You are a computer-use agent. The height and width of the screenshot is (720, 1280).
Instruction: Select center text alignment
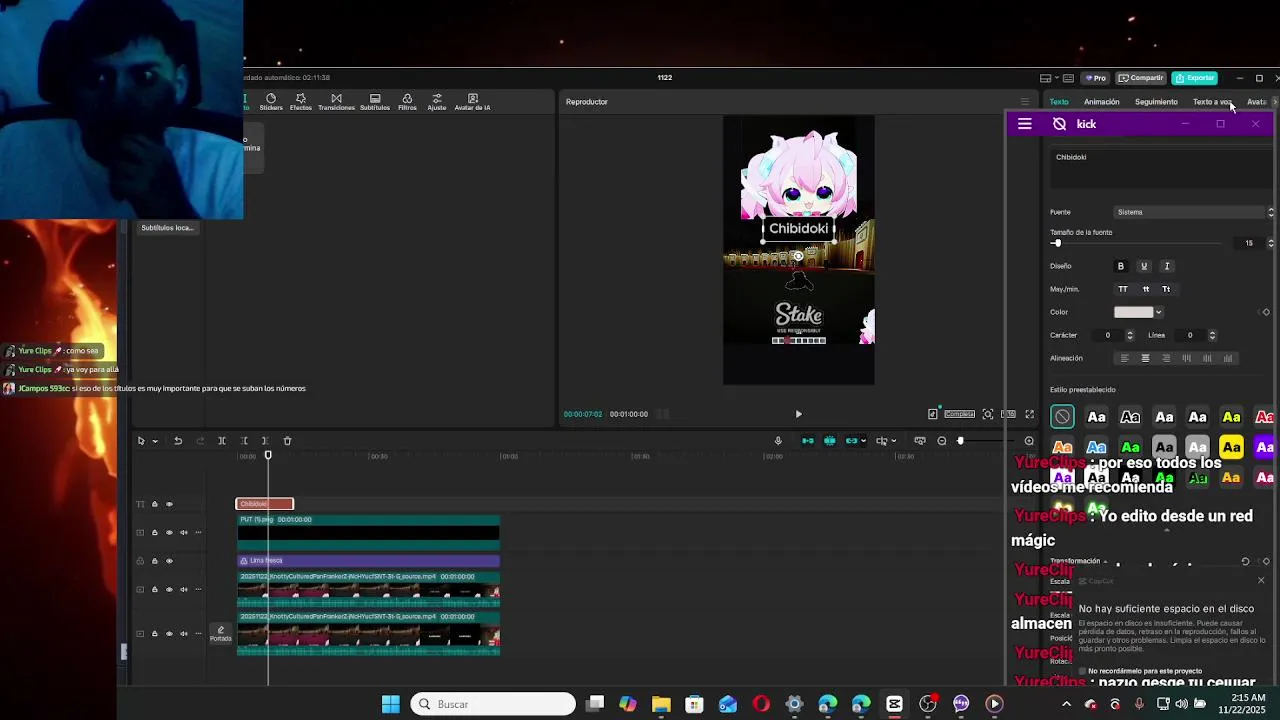[x=1145, y=358]
